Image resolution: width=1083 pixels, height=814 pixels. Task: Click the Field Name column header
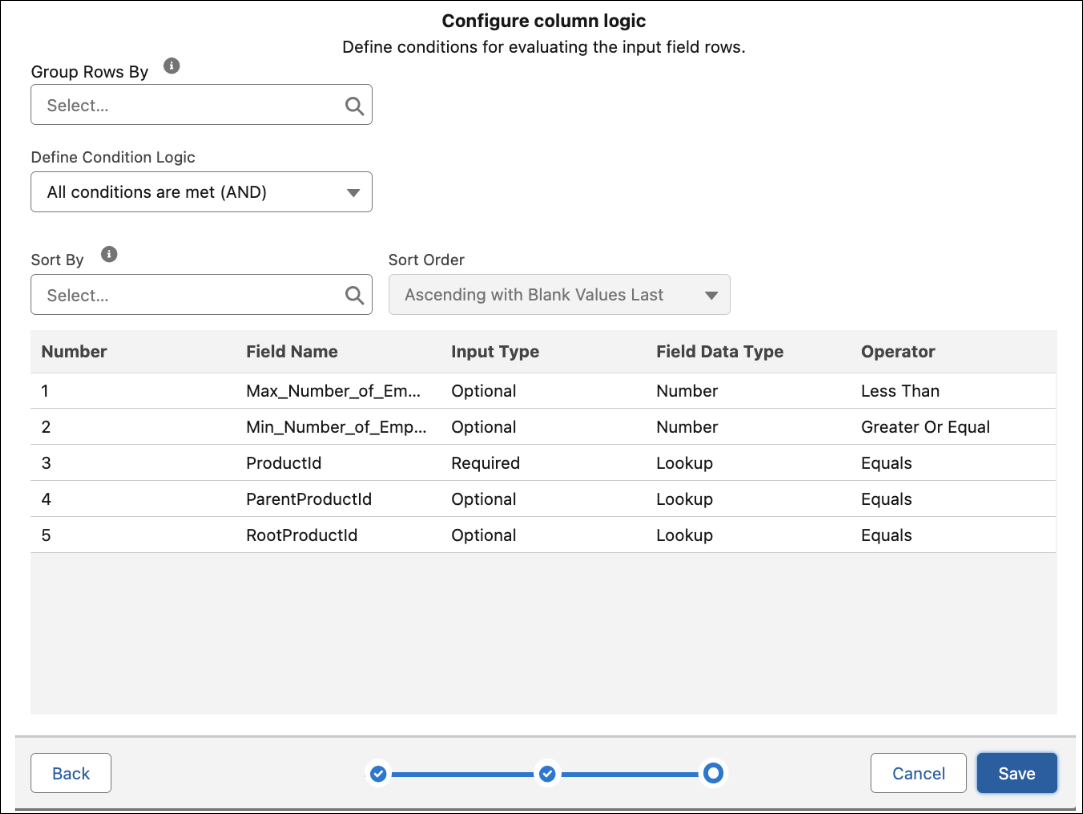(291, 351)
